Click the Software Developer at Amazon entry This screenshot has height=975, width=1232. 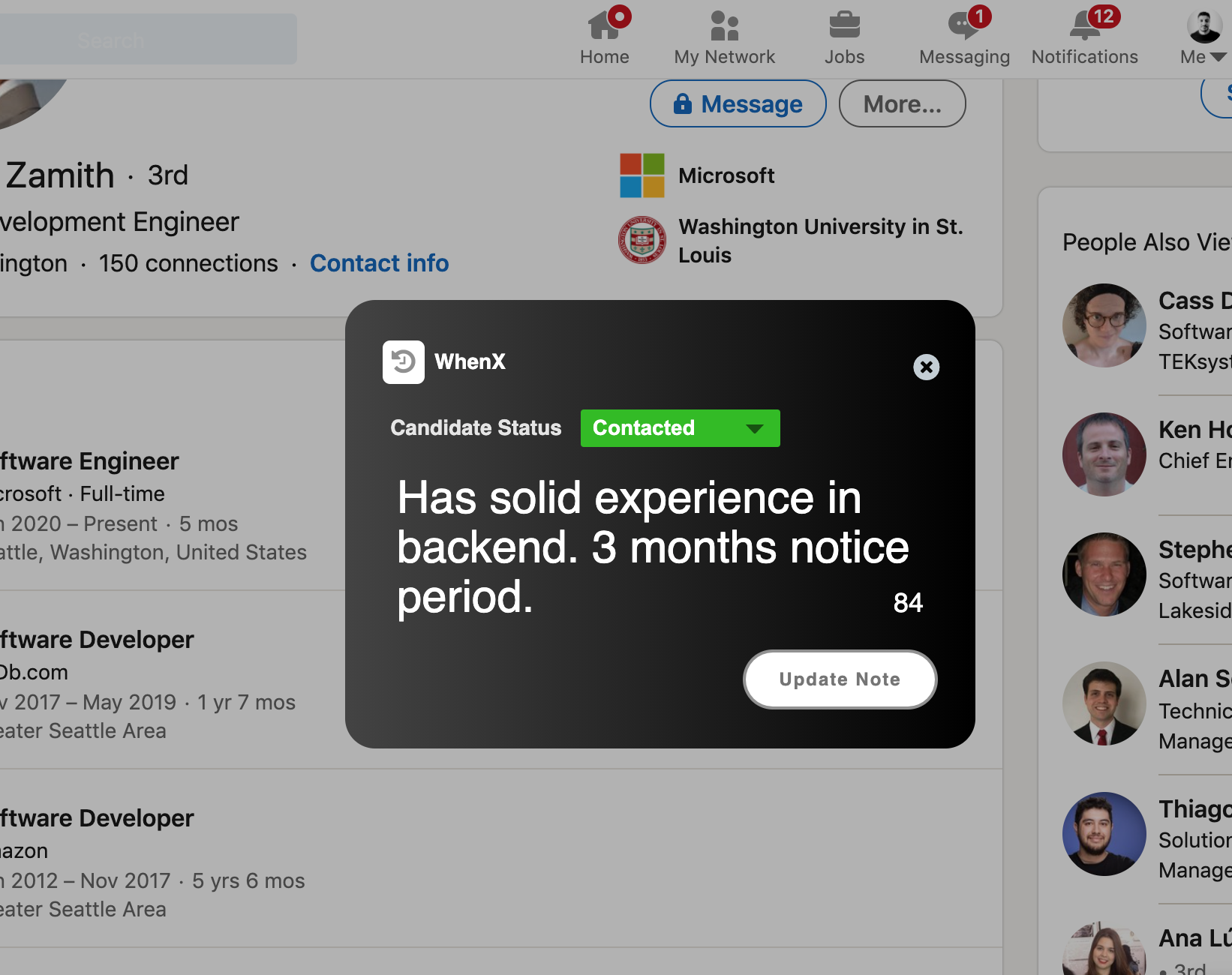click(153, 863)
